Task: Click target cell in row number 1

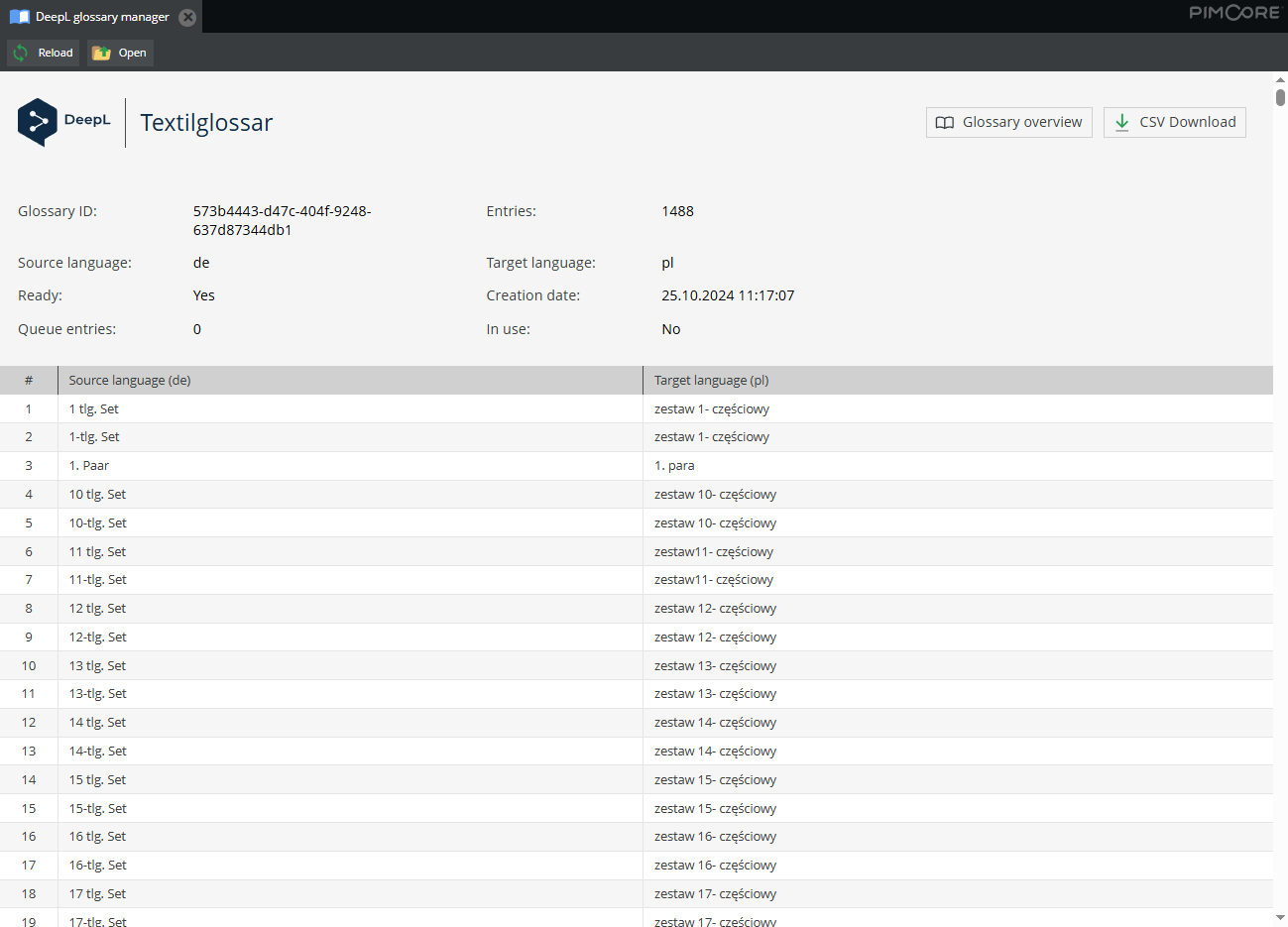Action: tap(958, 408)
